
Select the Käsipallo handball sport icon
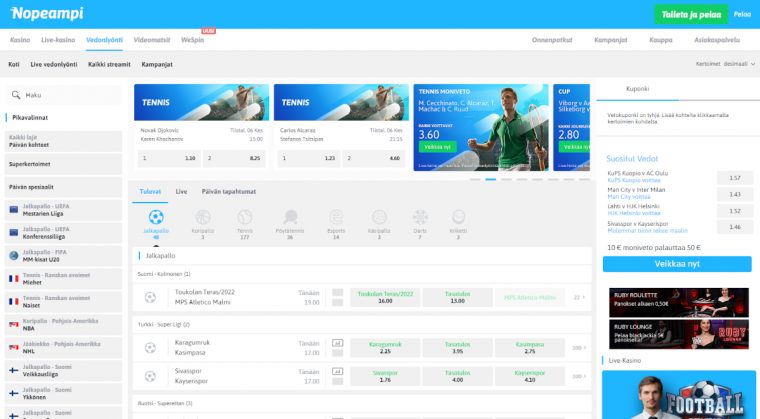(x=379, y=217)
